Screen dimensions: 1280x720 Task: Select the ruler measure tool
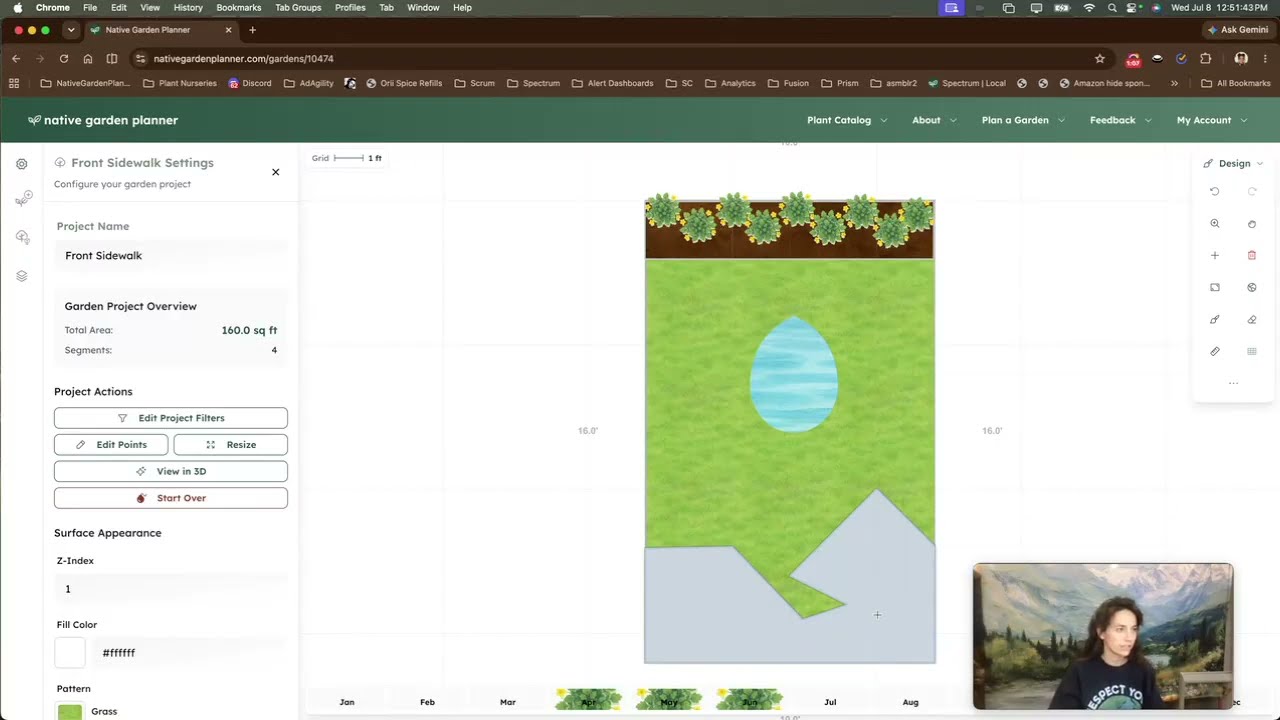click(x=1215, y=352)
